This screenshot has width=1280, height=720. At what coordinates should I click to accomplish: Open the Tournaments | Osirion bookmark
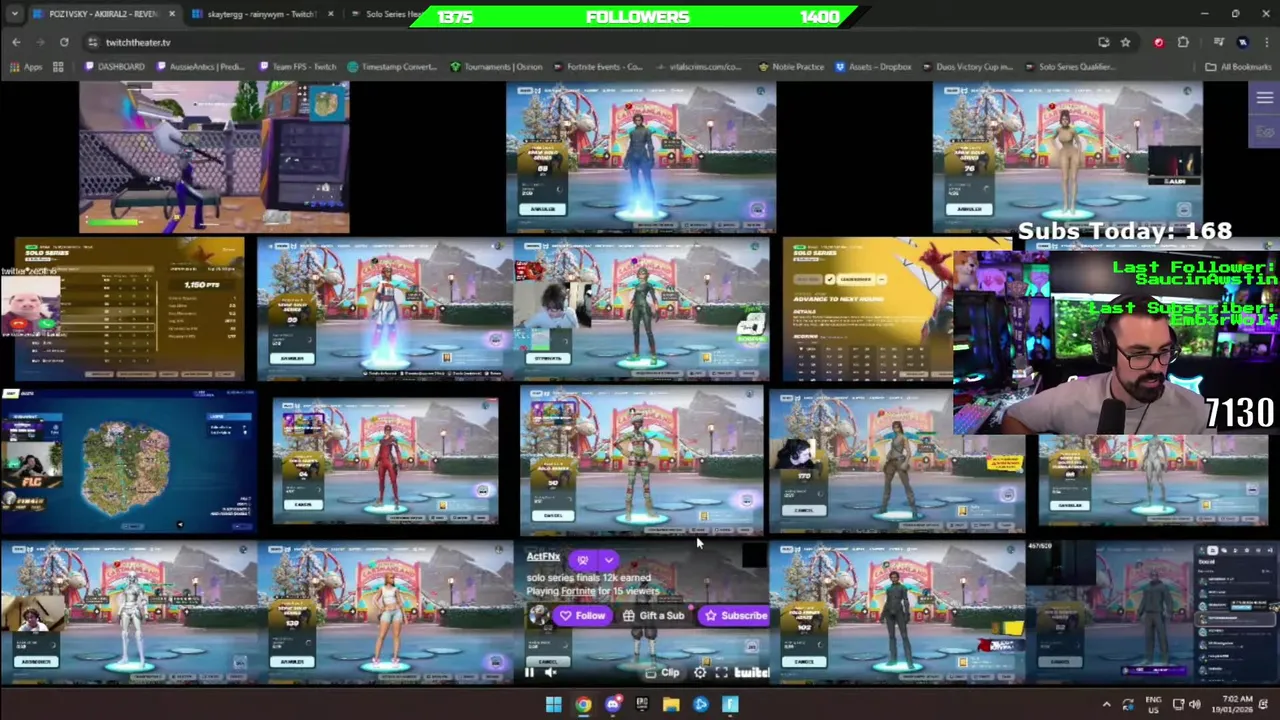496,67
